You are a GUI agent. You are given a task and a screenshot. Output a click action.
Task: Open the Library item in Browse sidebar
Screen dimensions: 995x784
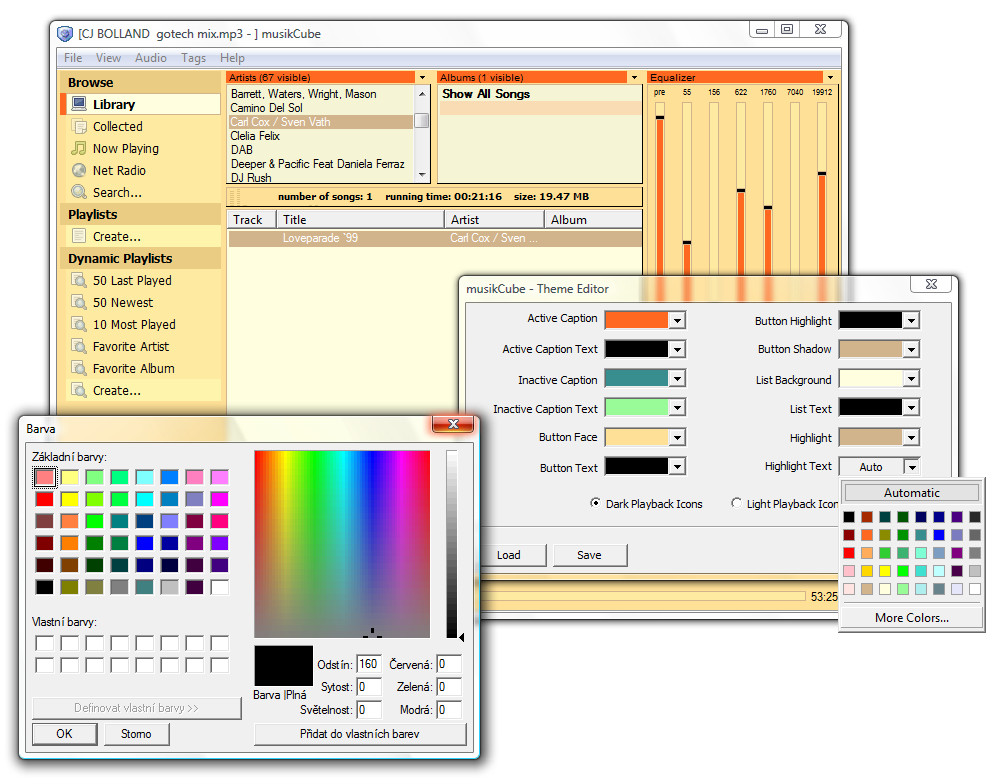142,104
